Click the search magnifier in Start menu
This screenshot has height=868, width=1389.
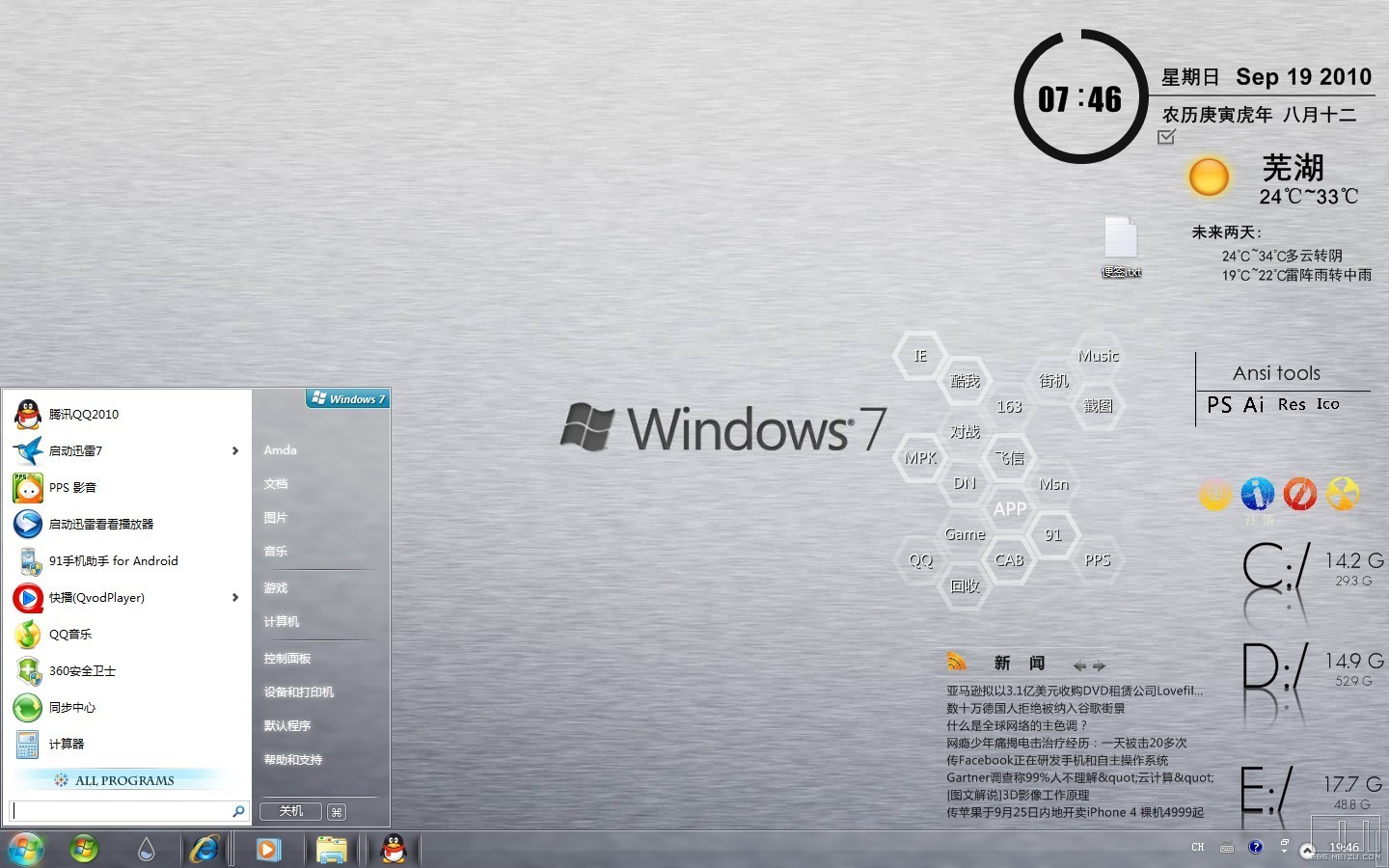click(x=238, y=812)
